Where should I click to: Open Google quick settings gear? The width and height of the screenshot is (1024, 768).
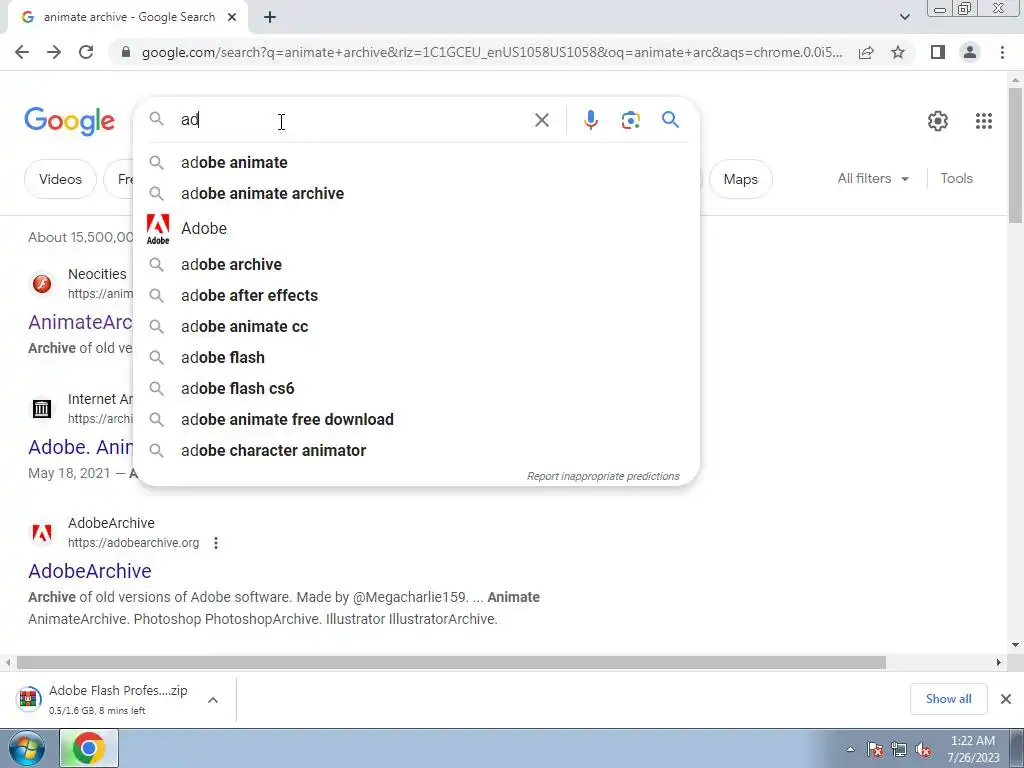pos(938,121)
